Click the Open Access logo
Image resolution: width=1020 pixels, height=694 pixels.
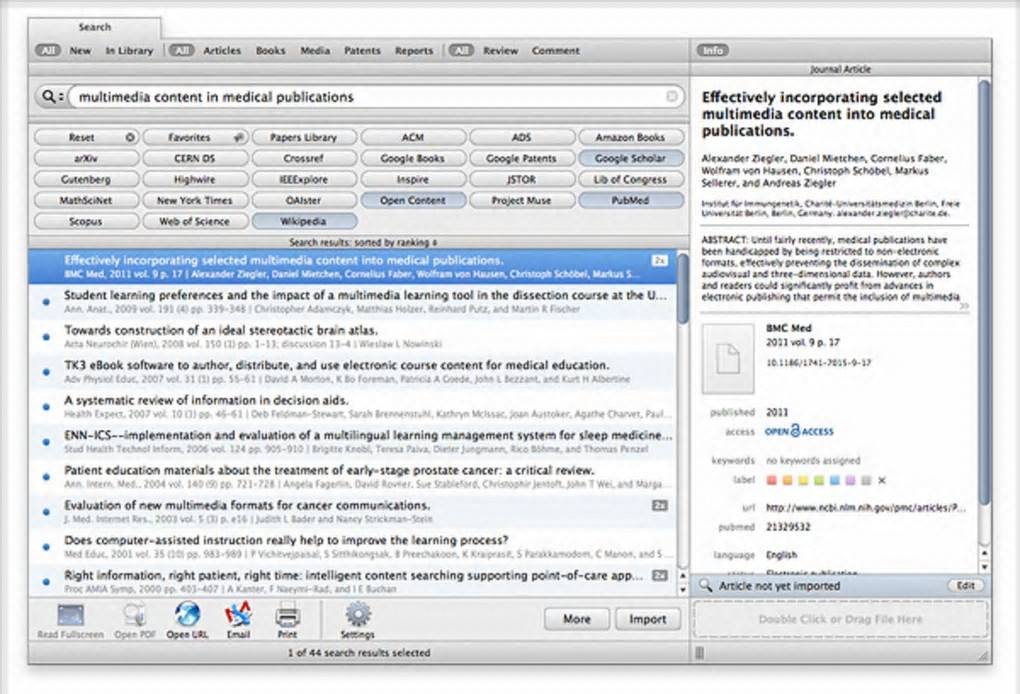[x=799, y=431]
